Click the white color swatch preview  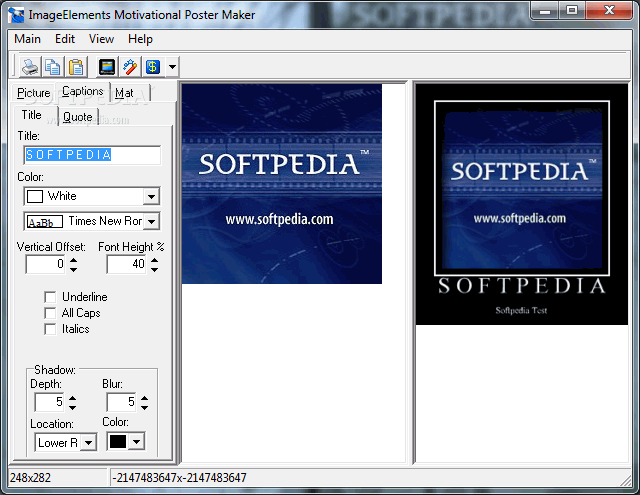[35, 196]
